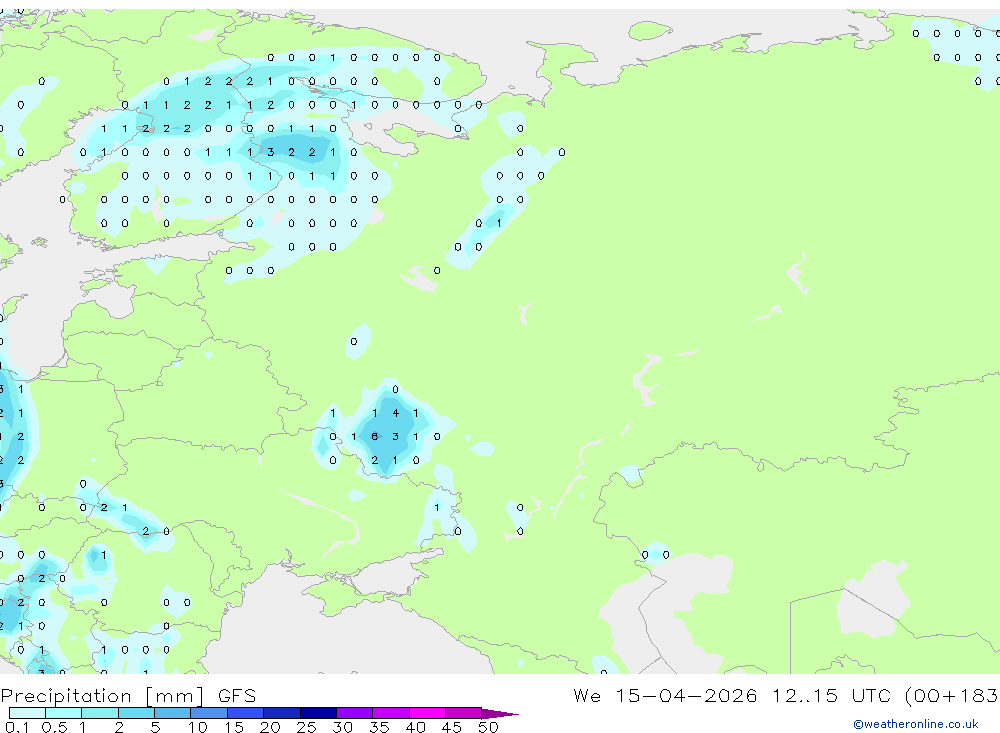Click the '0.1' legend scale label
Viewport: 1000px width, 733px height.
click(17, 727)
